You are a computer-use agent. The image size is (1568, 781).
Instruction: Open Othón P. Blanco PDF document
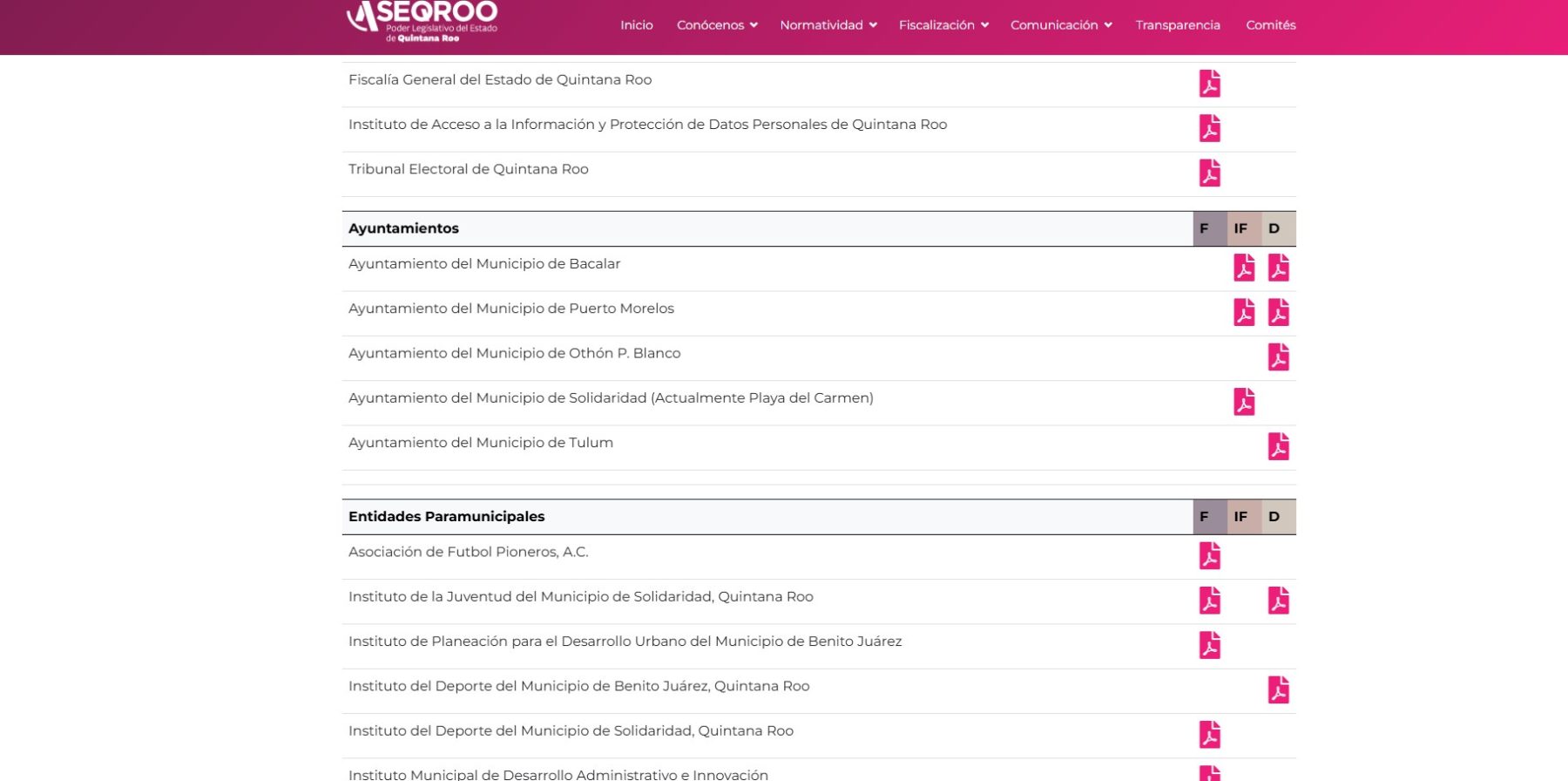(1278, 357)
